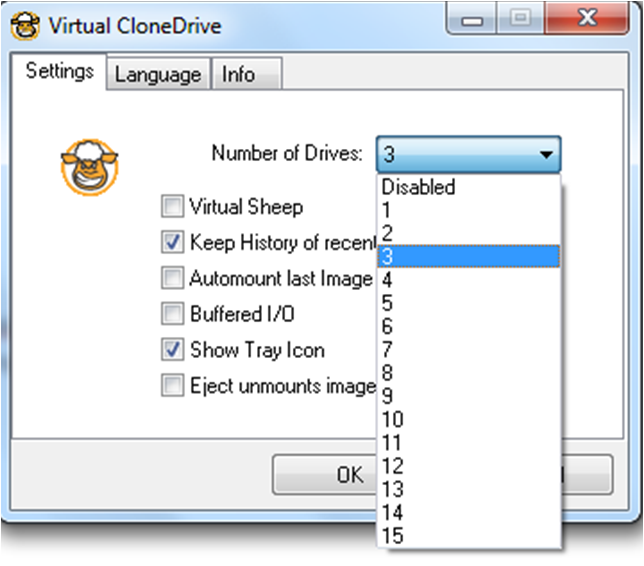Minimize the Virtual CloneDrive window

pyautogui.click(x=472, y=19)
